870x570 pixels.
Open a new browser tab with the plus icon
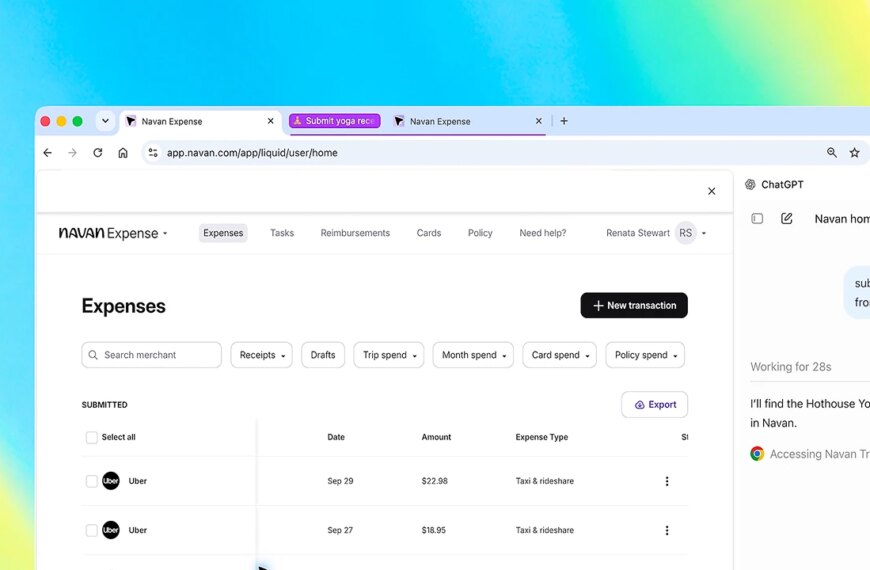click(564, 121)
